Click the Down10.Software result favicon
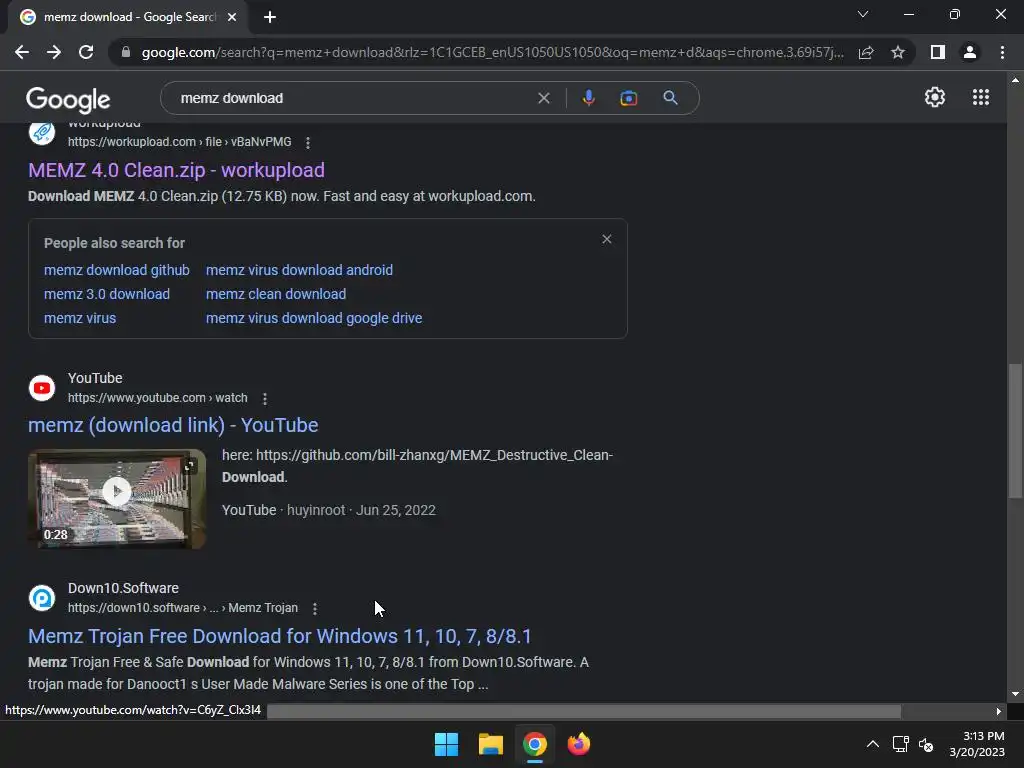The width and height of the screenshot is (1024, 768). coord(42,598)
